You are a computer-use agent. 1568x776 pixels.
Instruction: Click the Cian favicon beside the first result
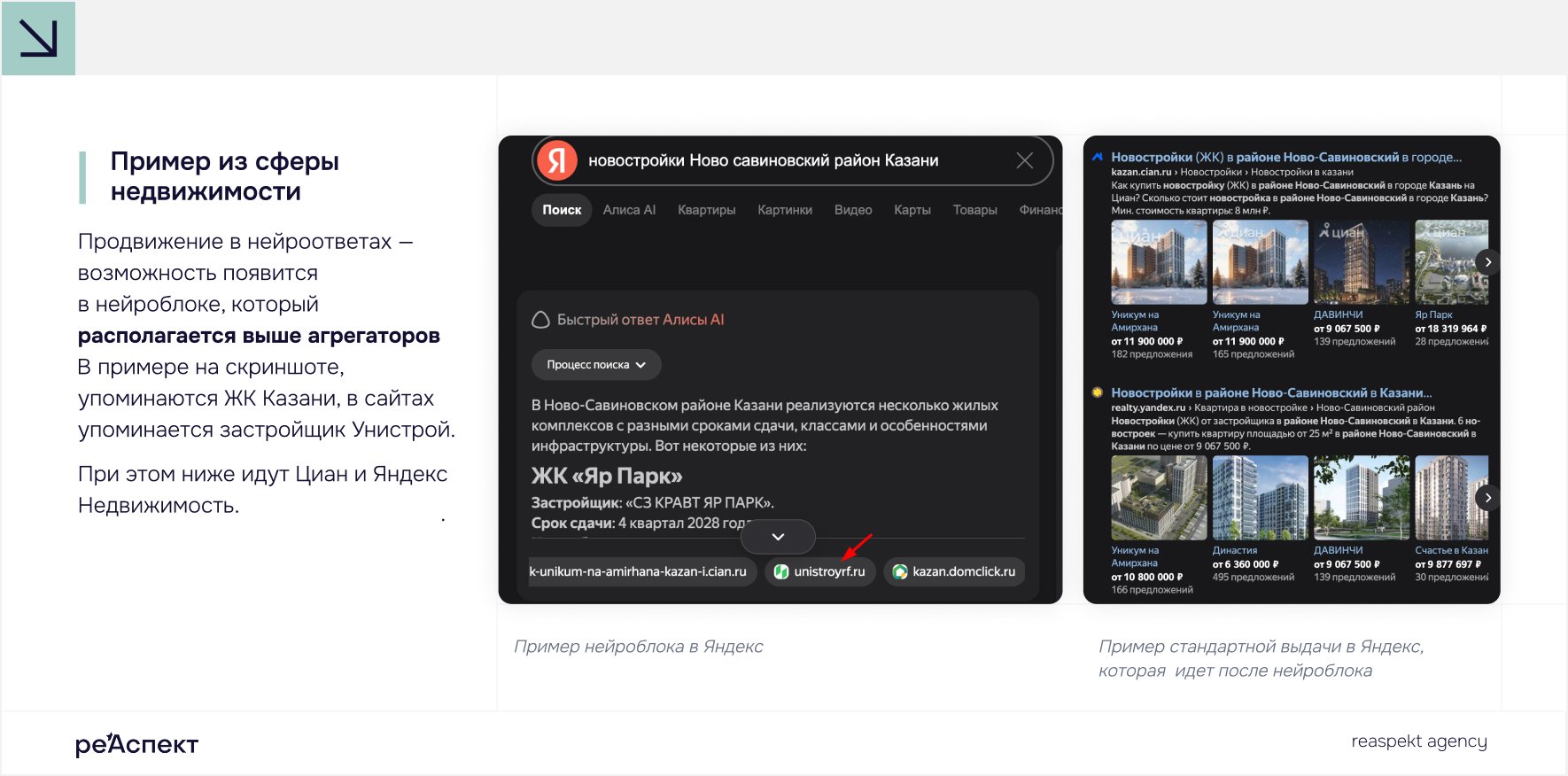(x=1098, y=157)
